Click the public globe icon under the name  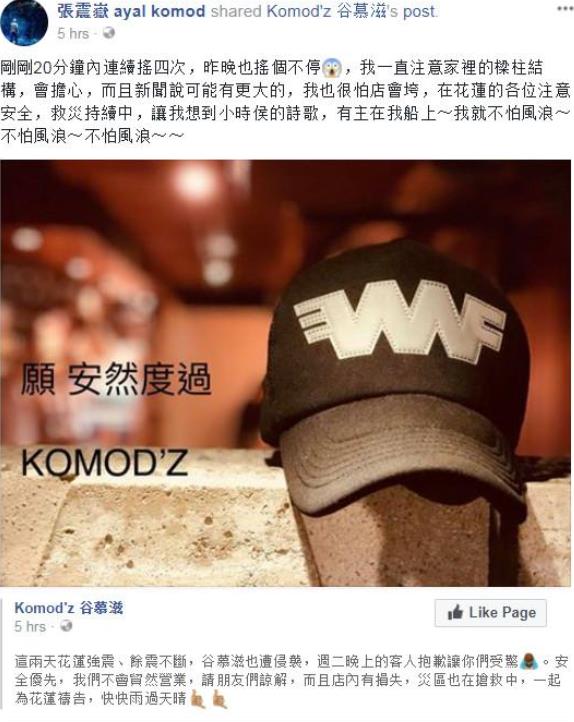point(109,33)
